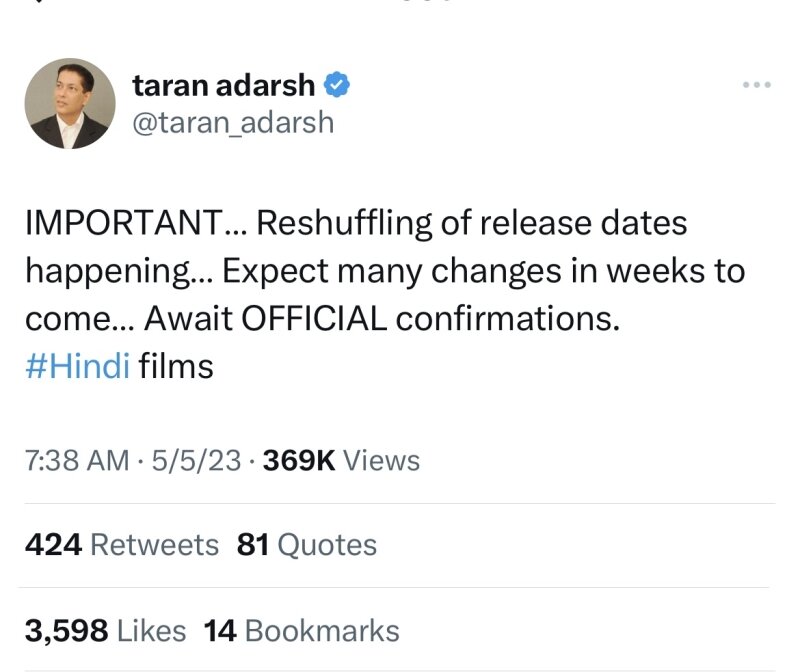Open the @taran_adarsh handle link
Image resolution: width=800 pixels, height=672 pixels.
233,122
